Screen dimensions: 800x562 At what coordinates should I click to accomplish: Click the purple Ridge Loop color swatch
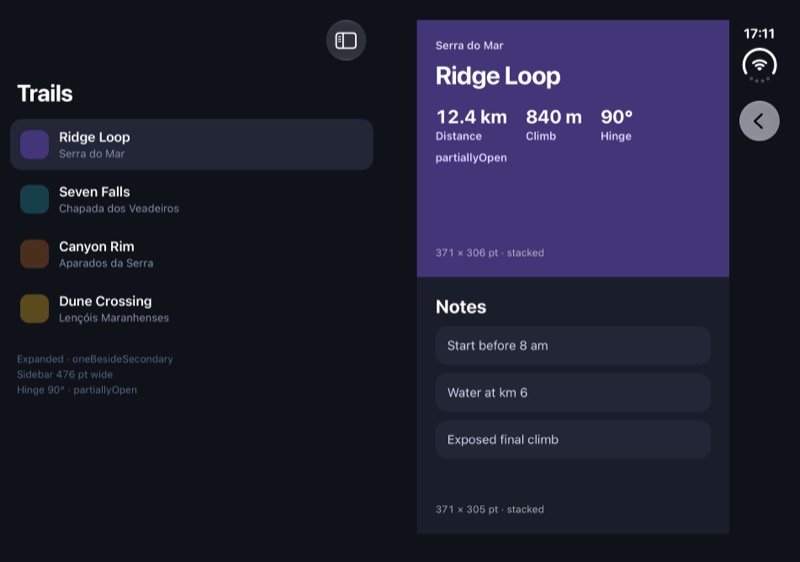35,144
